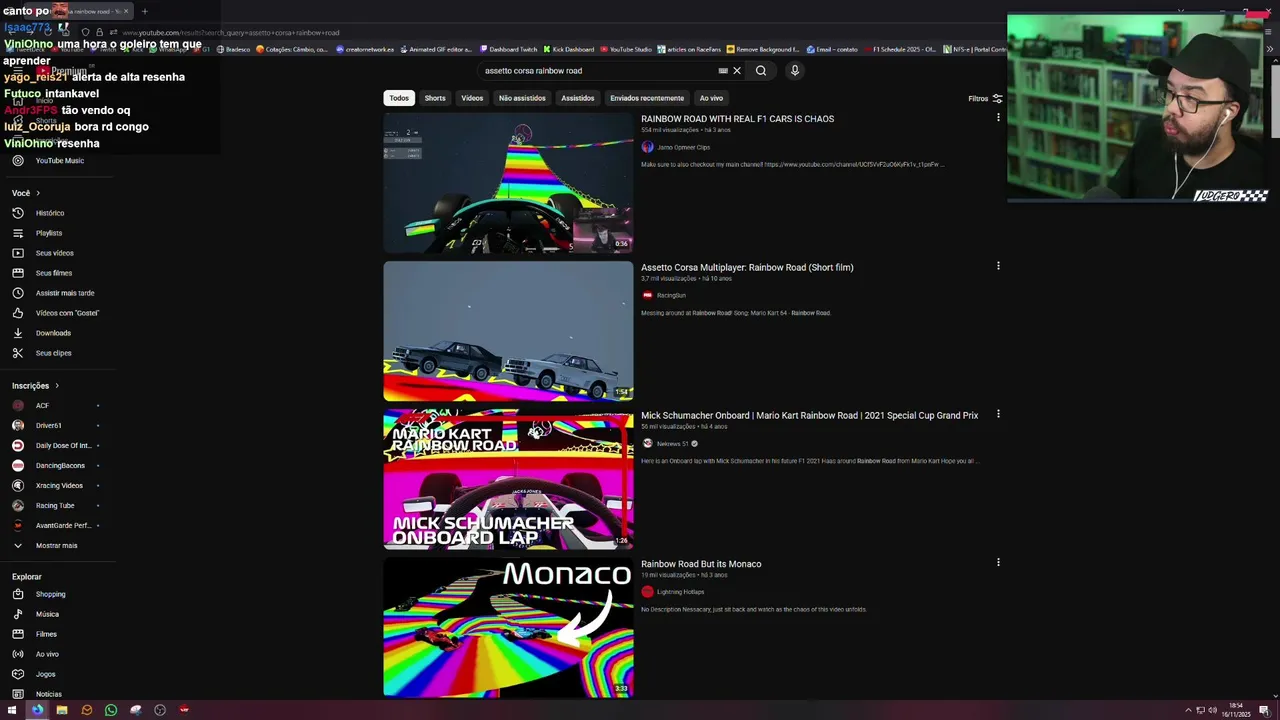Viewport: 1280px width, 720px height.
Task: Open more options for Rainbow Road But its Monaco
Action: (x=998, y=562)
